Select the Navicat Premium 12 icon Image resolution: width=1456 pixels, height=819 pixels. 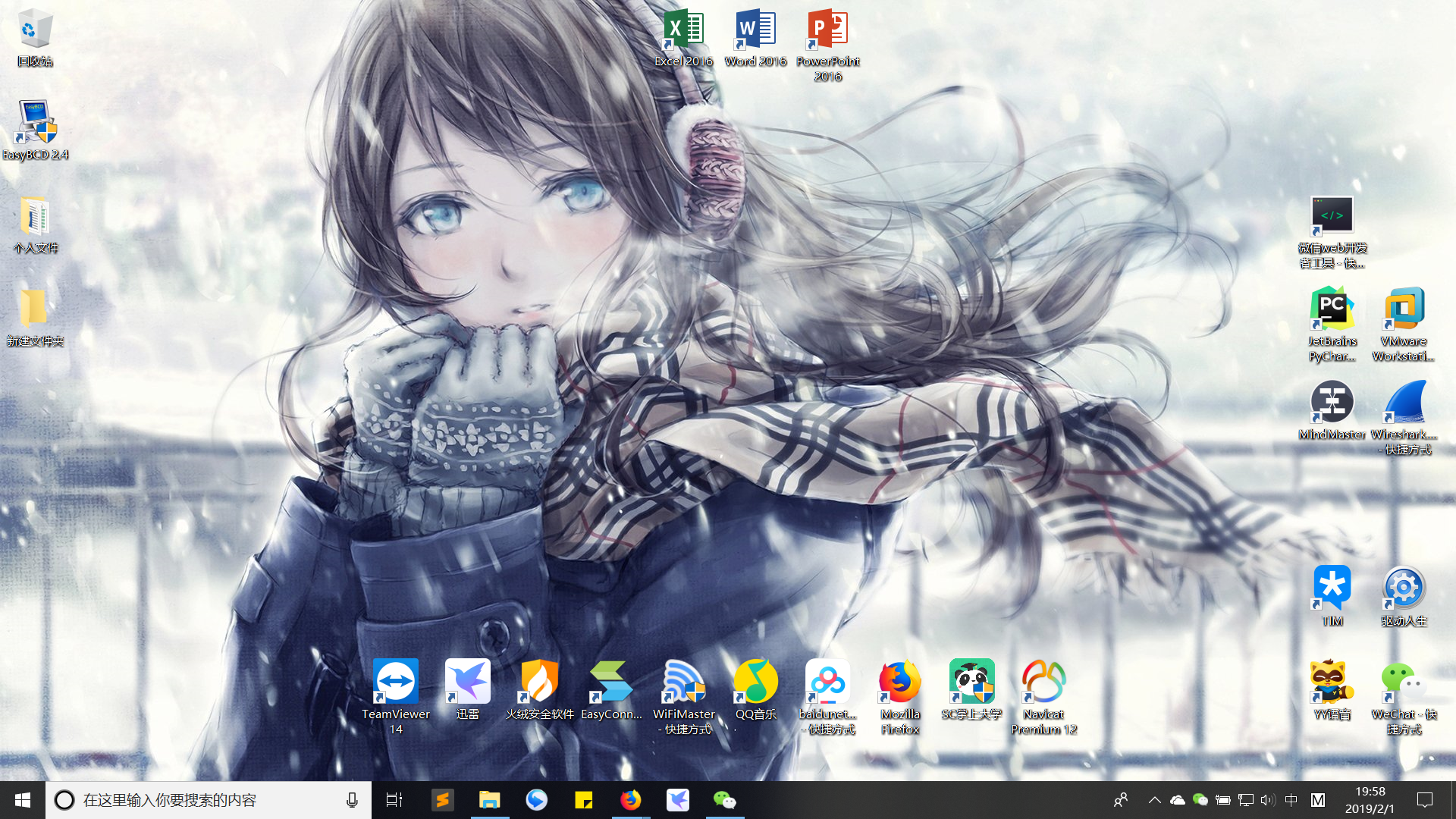point(1043,682)
